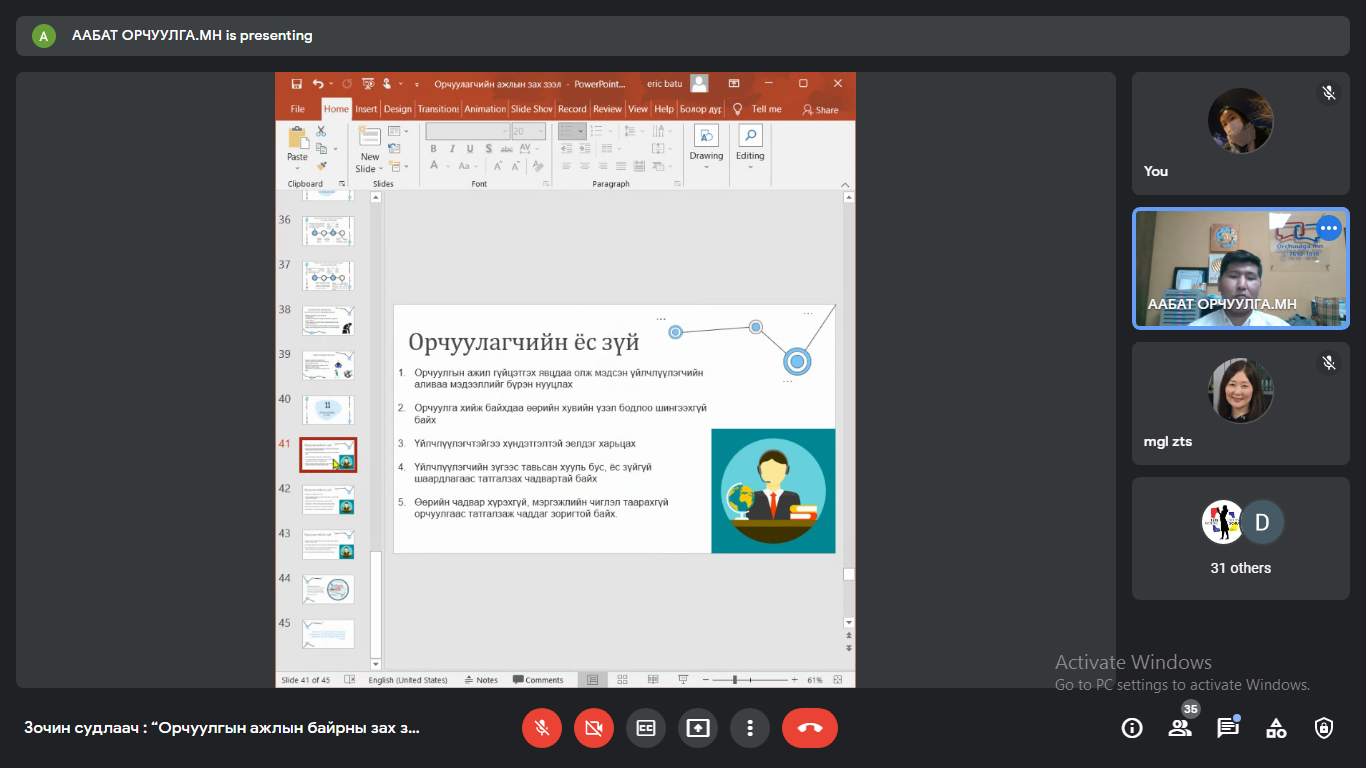Click the zoom out minus button
This screenshot has width=1366, height=768.
[706, 680]
